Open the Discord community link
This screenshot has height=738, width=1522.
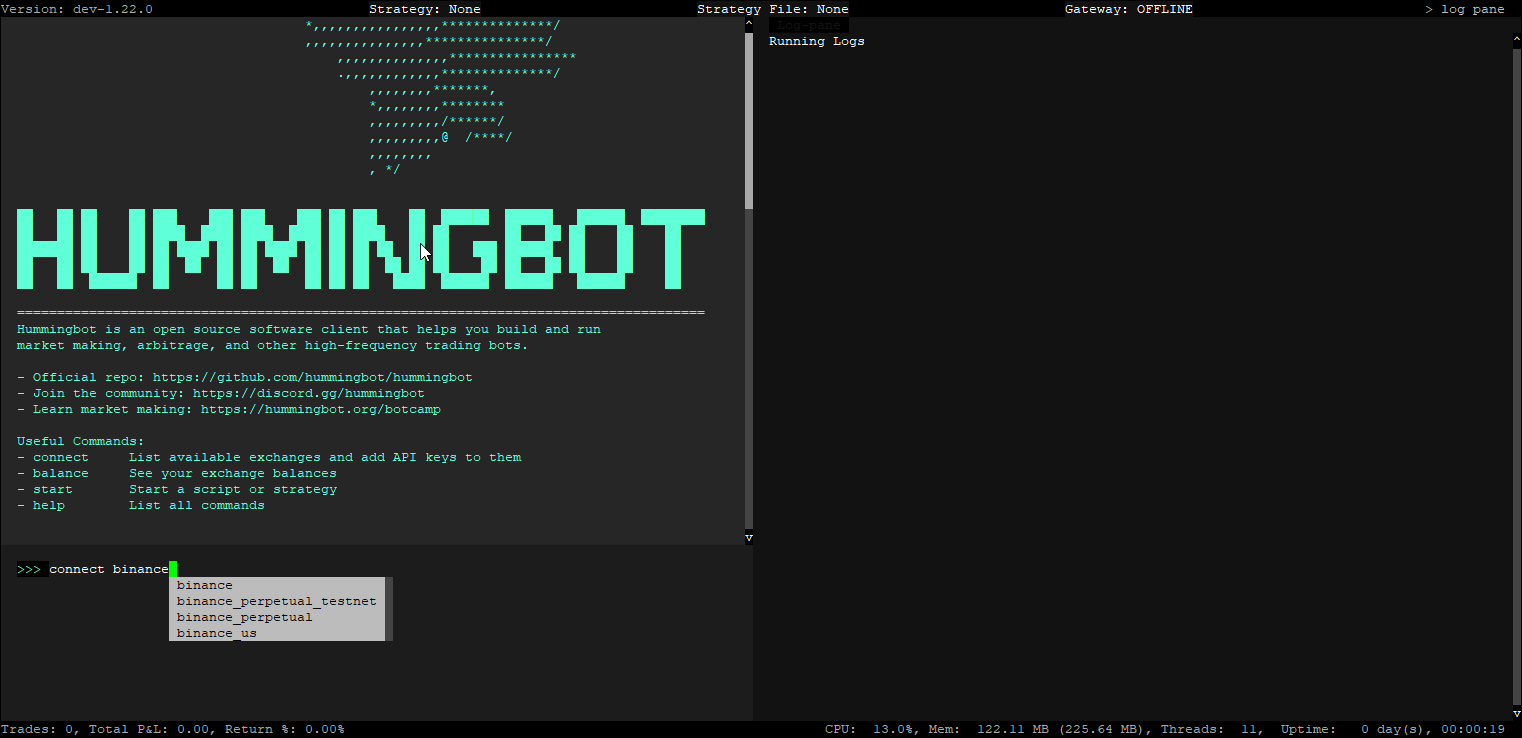coord(308,393)
